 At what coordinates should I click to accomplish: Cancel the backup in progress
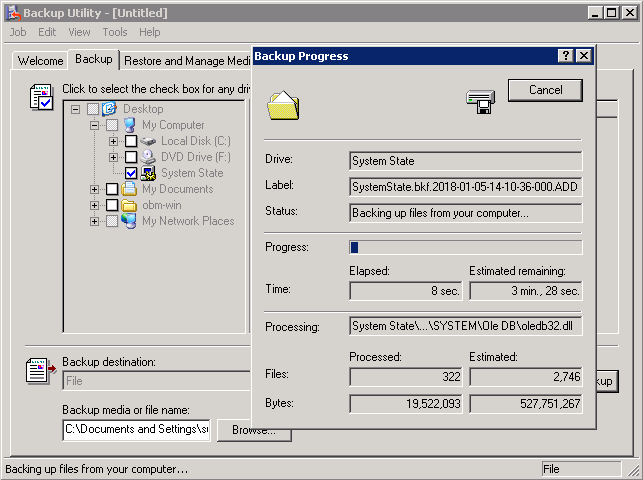(x=545, y=90)
